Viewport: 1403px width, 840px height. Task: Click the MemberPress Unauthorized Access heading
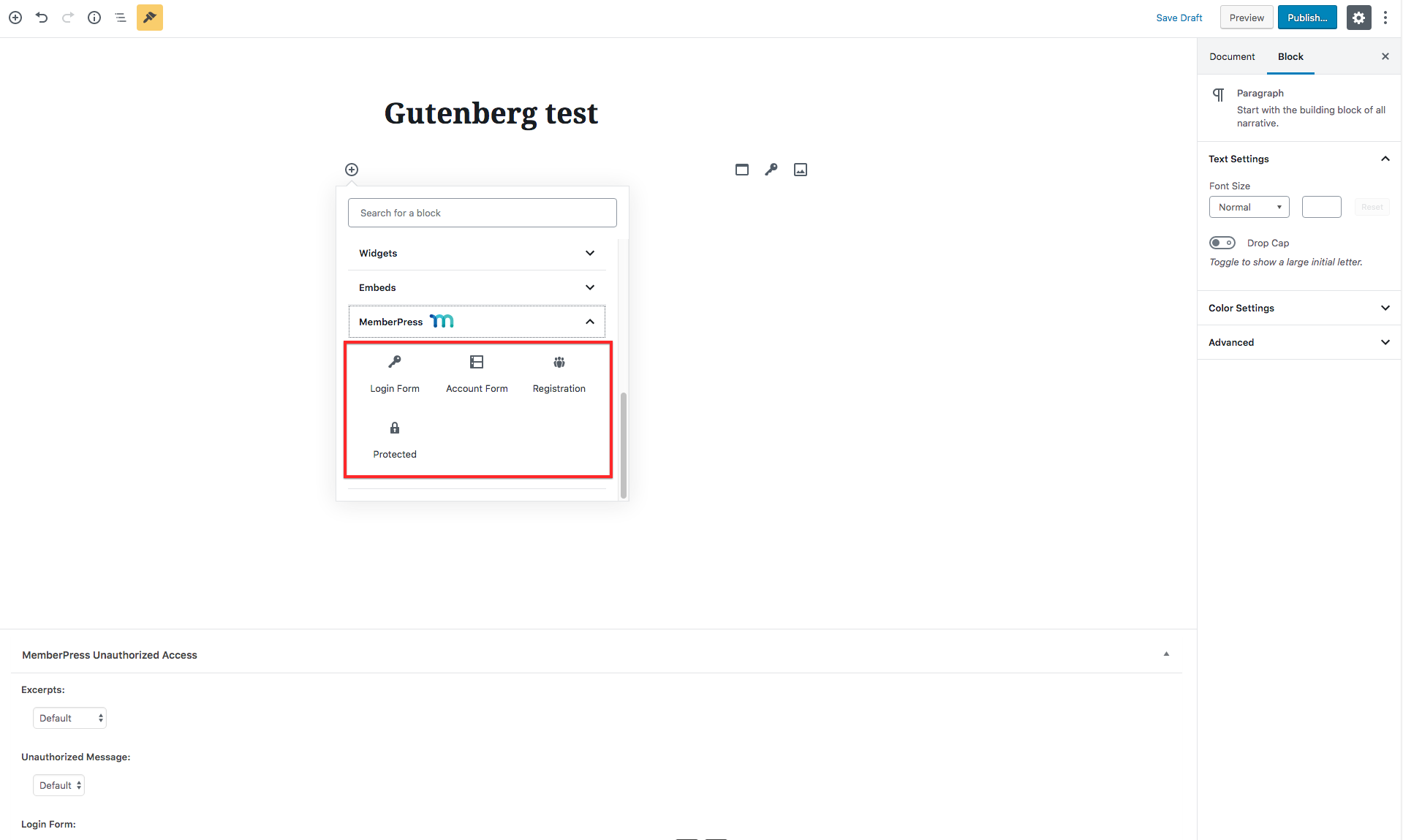[110, 655]
